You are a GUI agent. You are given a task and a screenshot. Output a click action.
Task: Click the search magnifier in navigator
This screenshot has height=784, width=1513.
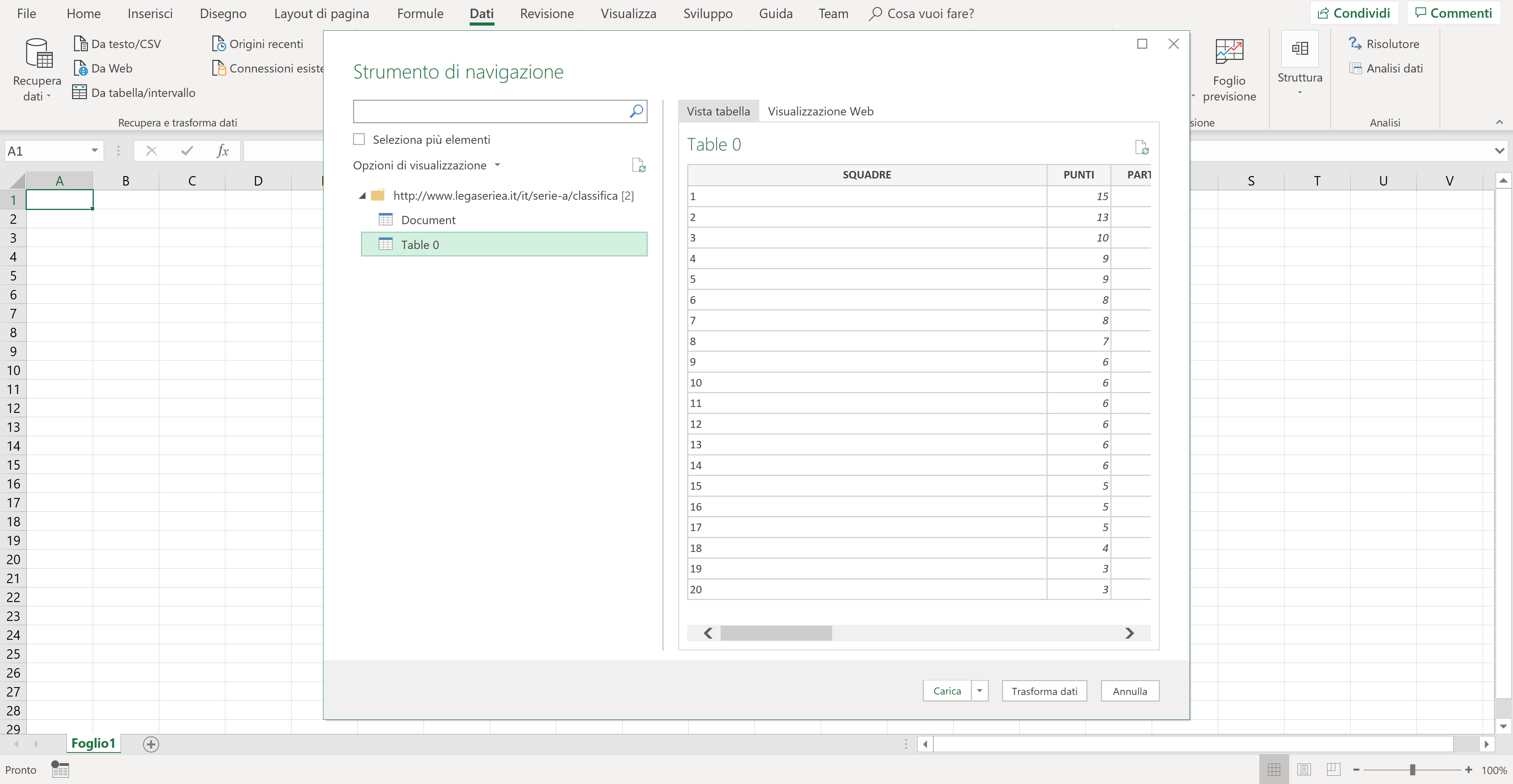[x=636, y=111]
